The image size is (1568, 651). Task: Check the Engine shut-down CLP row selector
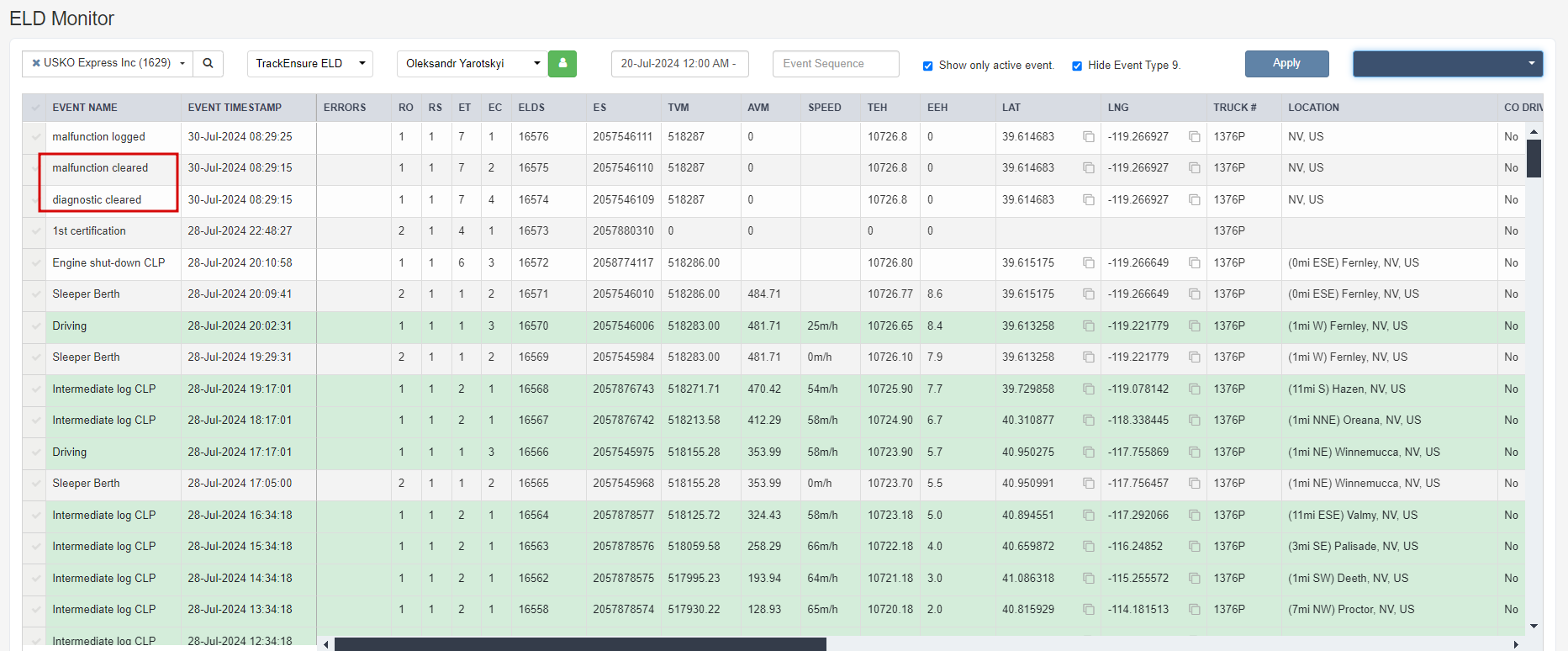click(35, 262)
